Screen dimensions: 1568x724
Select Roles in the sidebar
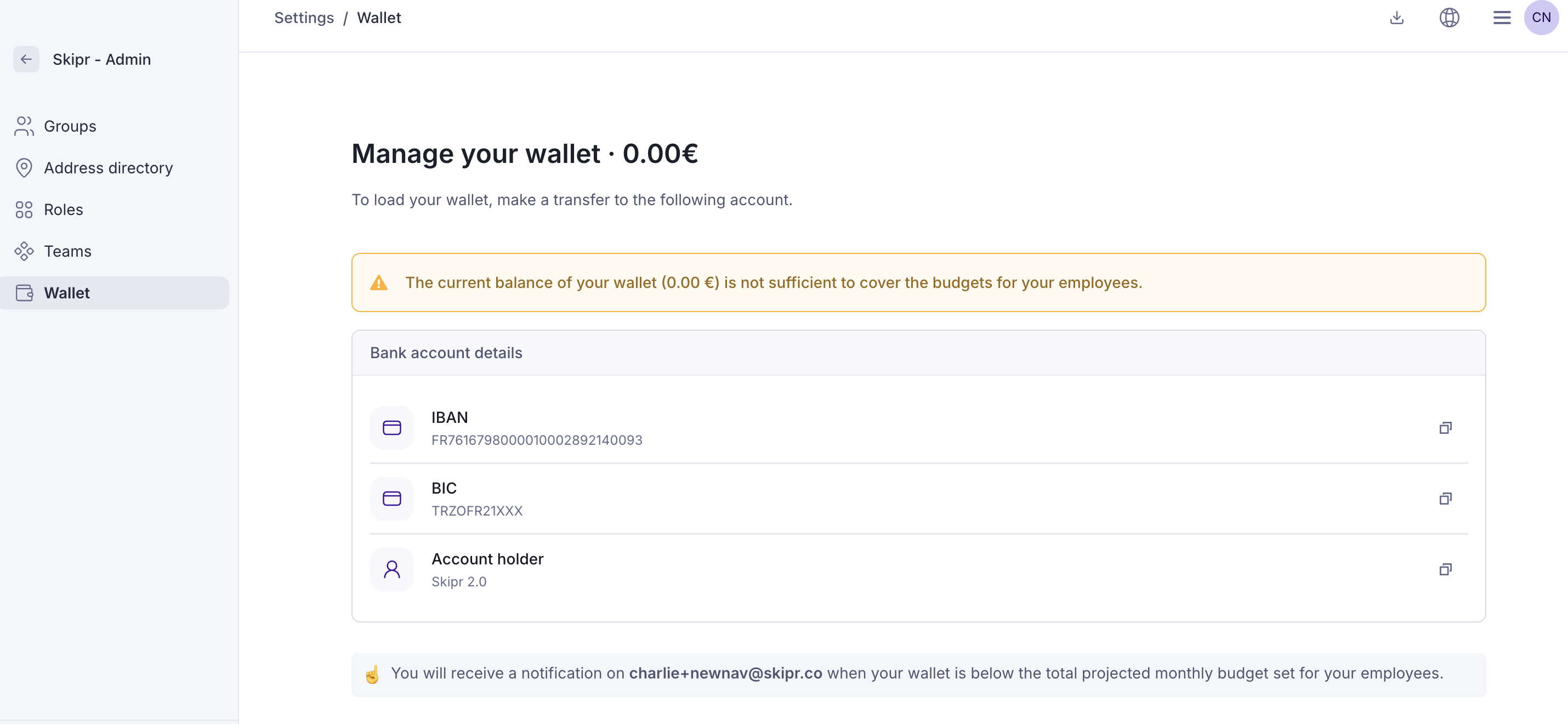click(x=63, y=210)
